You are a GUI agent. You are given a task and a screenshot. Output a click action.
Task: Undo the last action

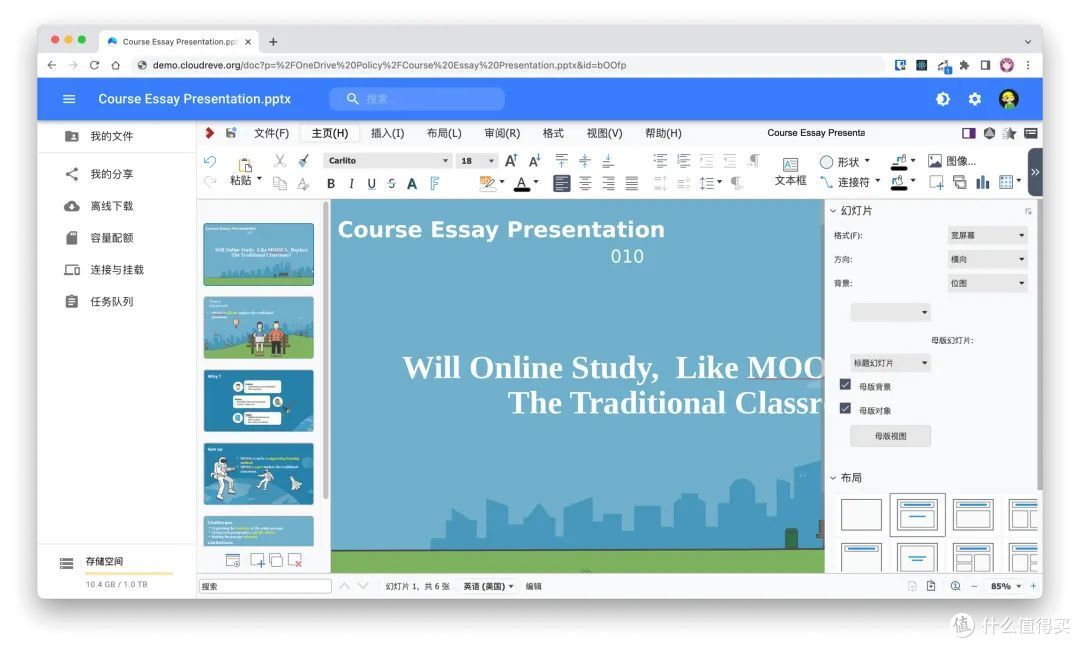(210, 161)
